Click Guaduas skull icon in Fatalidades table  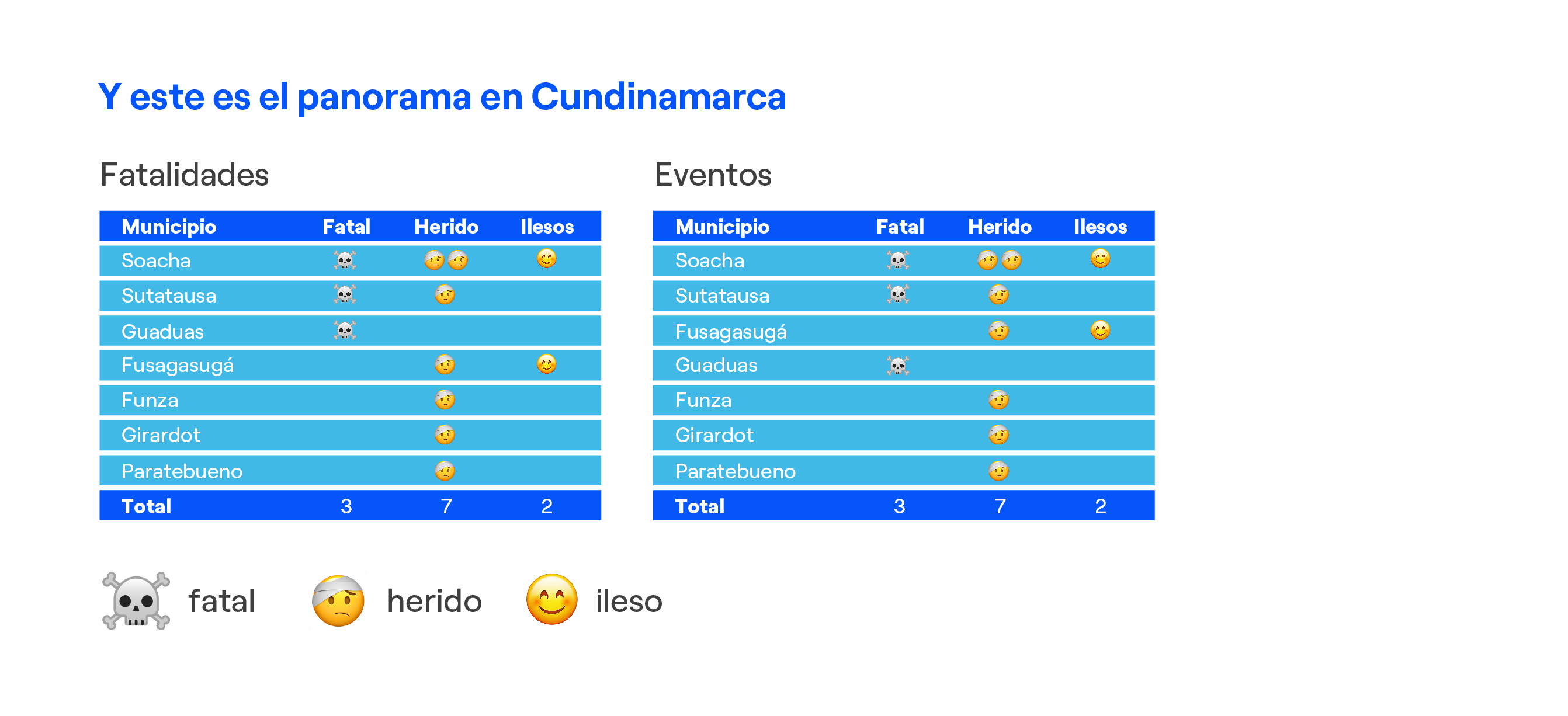pos(345,331)
